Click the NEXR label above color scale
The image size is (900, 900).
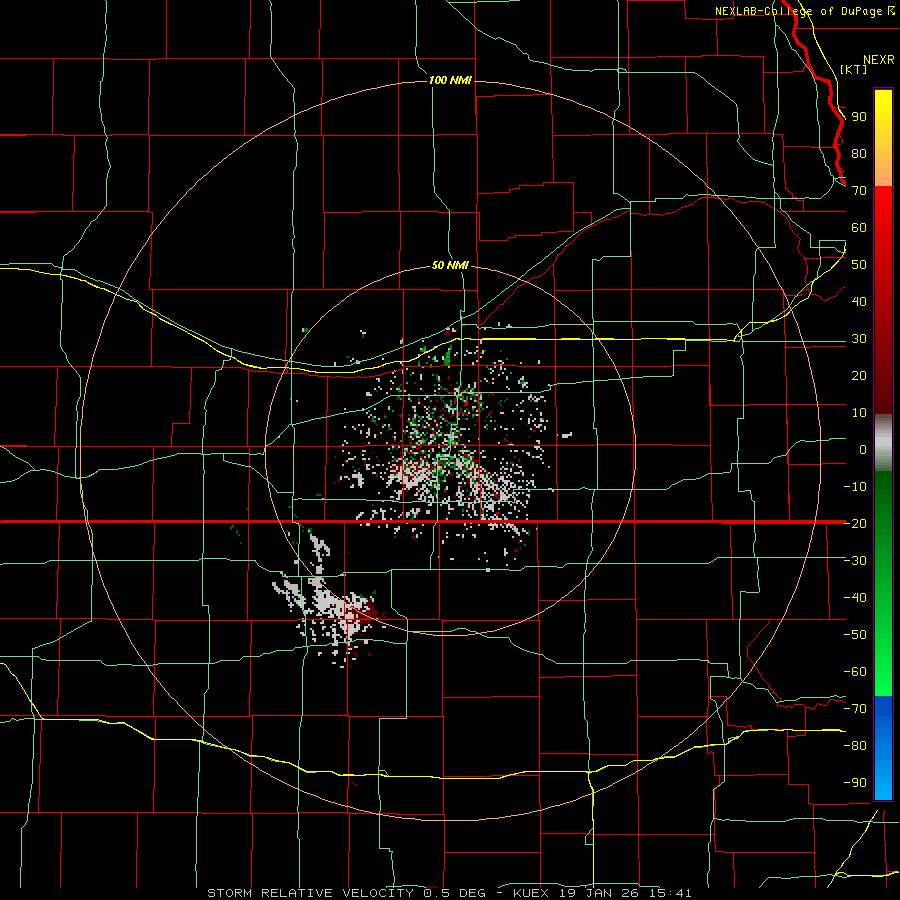pyautogui.click(x=879, y=60)
